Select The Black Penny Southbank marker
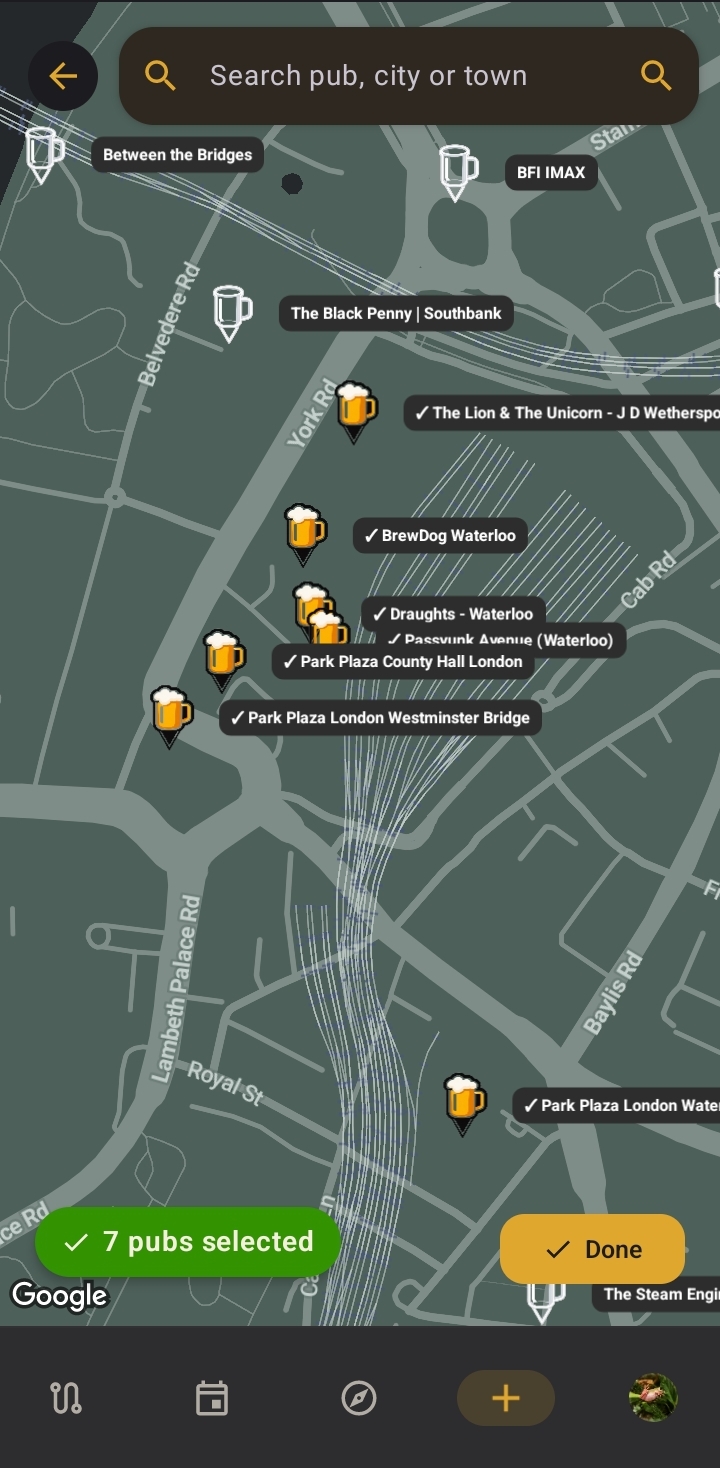The width and height of the screenshot is (720, 1468). pyautogui.click(x=232, y=313)
